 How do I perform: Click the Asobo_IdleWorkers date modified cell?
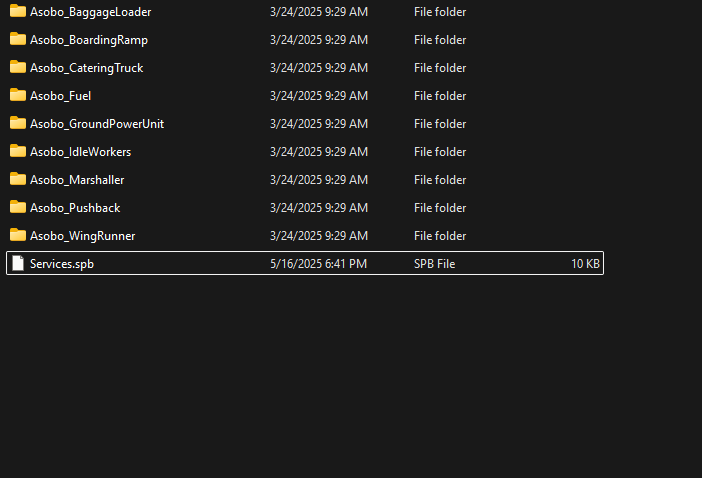point(319,152)
